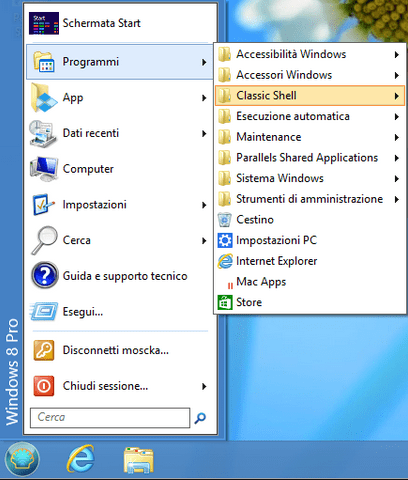408x480 pixels.
Task: Expand the Strumenti di amministrazione arrow
Action: click(396, 199)
